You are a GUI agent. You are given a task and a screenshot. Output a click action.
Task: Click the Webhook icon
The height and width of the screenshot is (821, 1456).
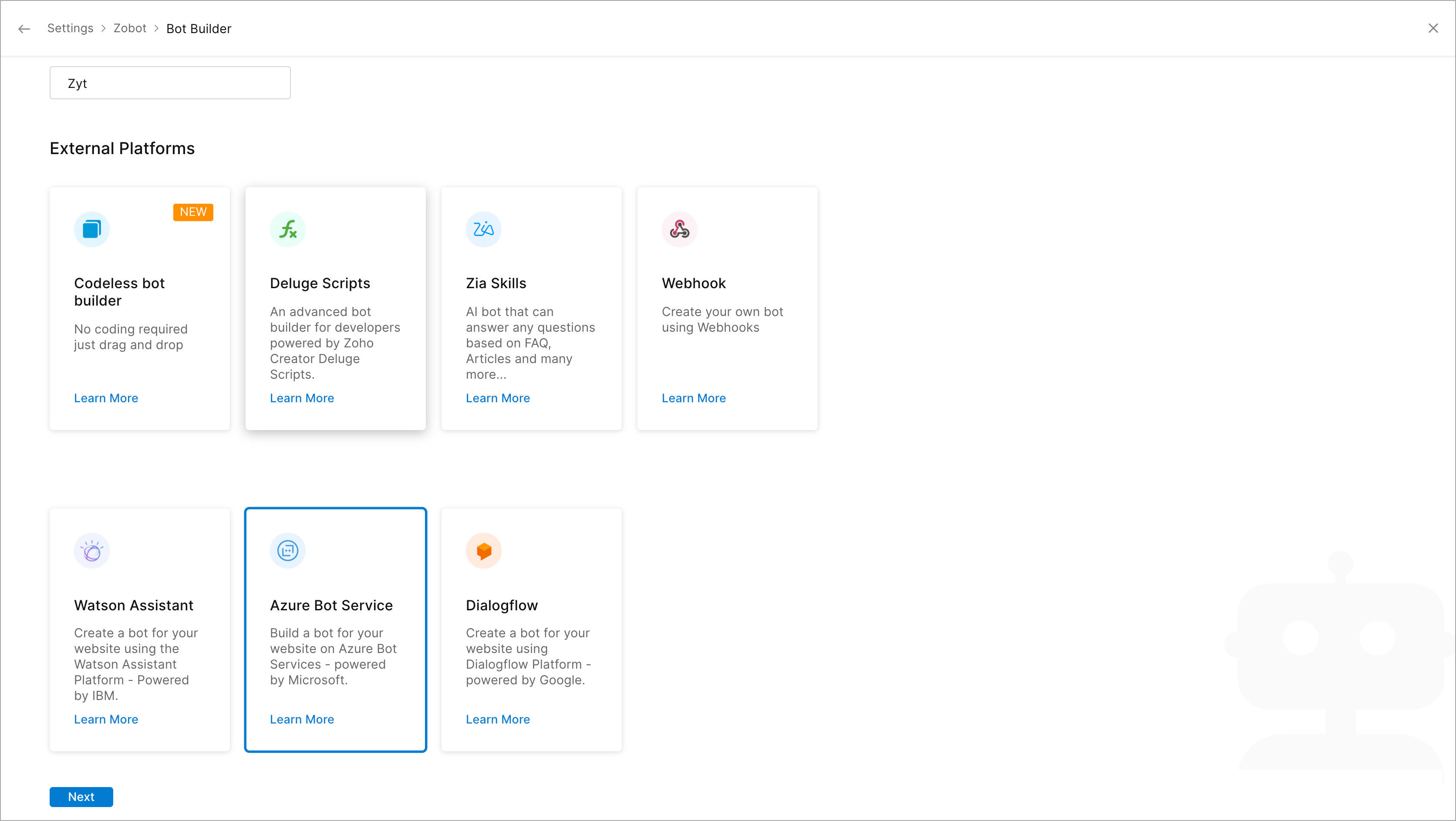coord(679,229)
